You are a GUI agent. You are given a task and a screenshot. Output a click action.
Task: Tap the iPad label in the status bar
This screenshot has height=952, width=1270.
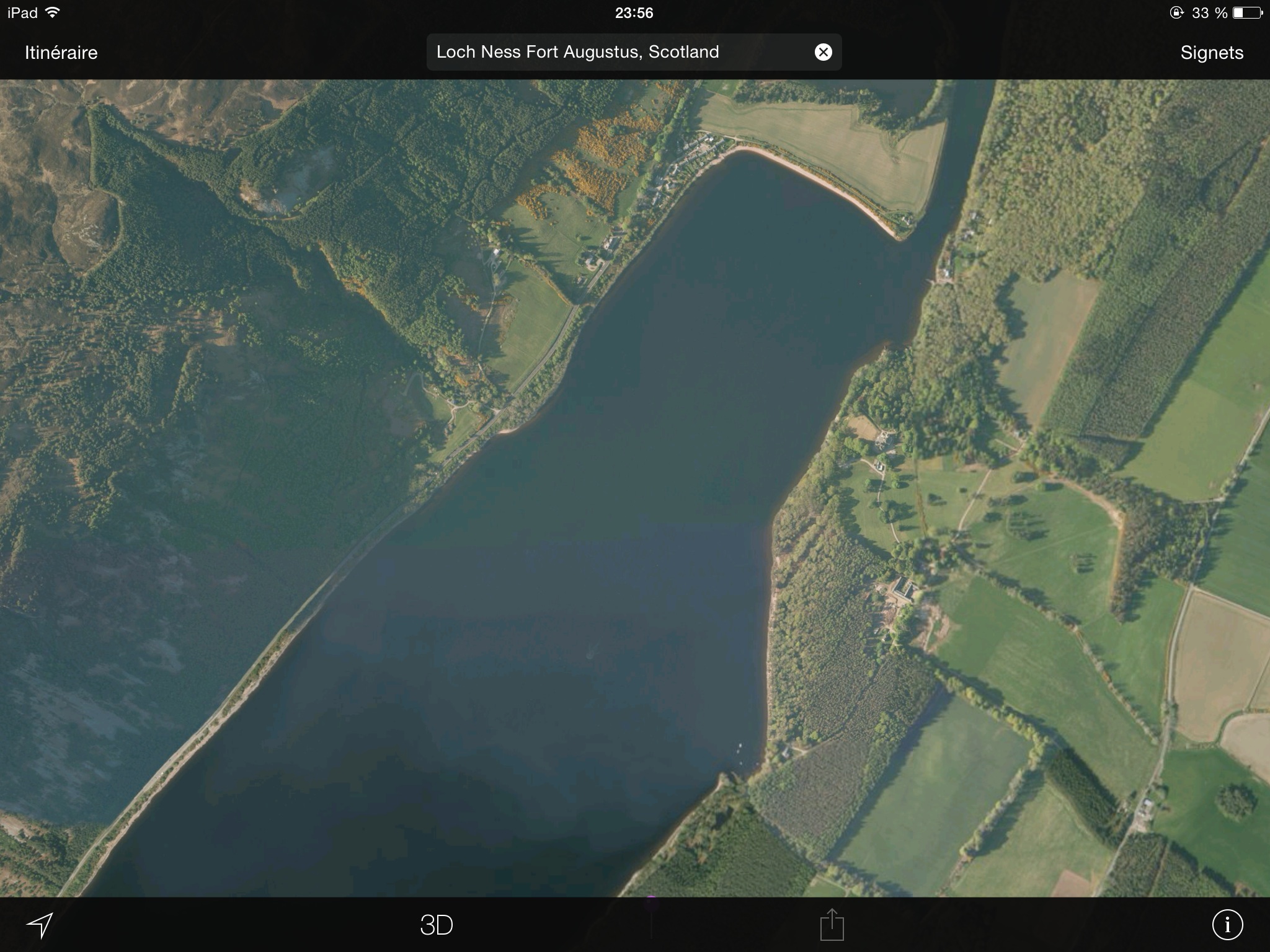22,13
